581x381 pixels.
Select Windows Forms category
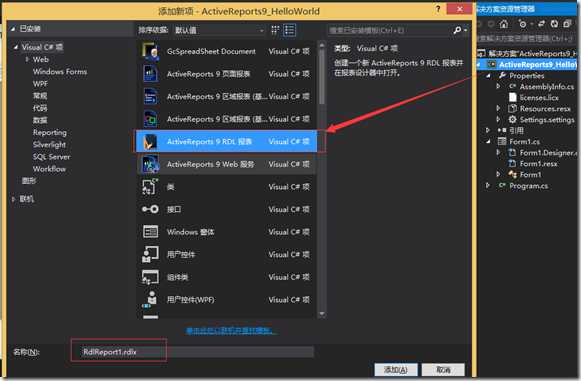tap(60, 72)
